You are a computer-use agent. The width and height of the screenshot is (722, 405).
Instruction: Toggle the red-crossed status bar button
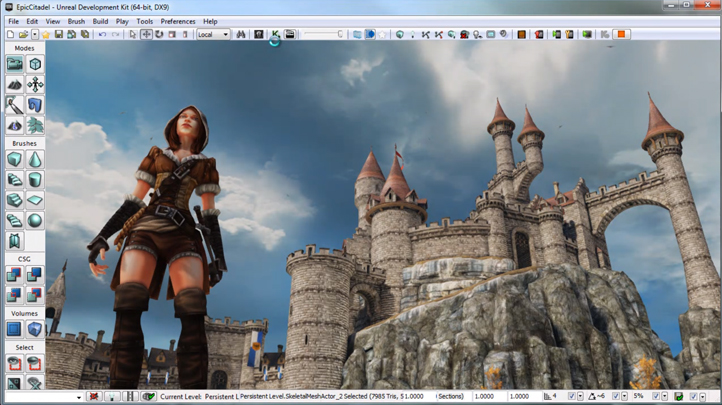click(x=94, y=396)
